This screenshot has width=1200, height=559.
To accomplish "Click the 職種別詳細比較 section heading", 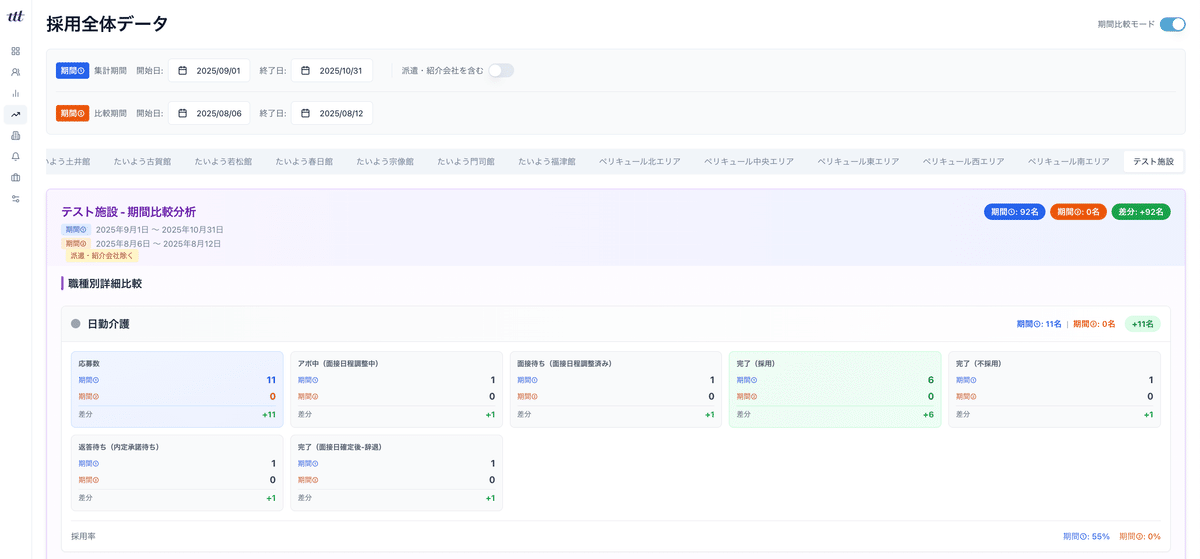I will [x=105, y=283].
